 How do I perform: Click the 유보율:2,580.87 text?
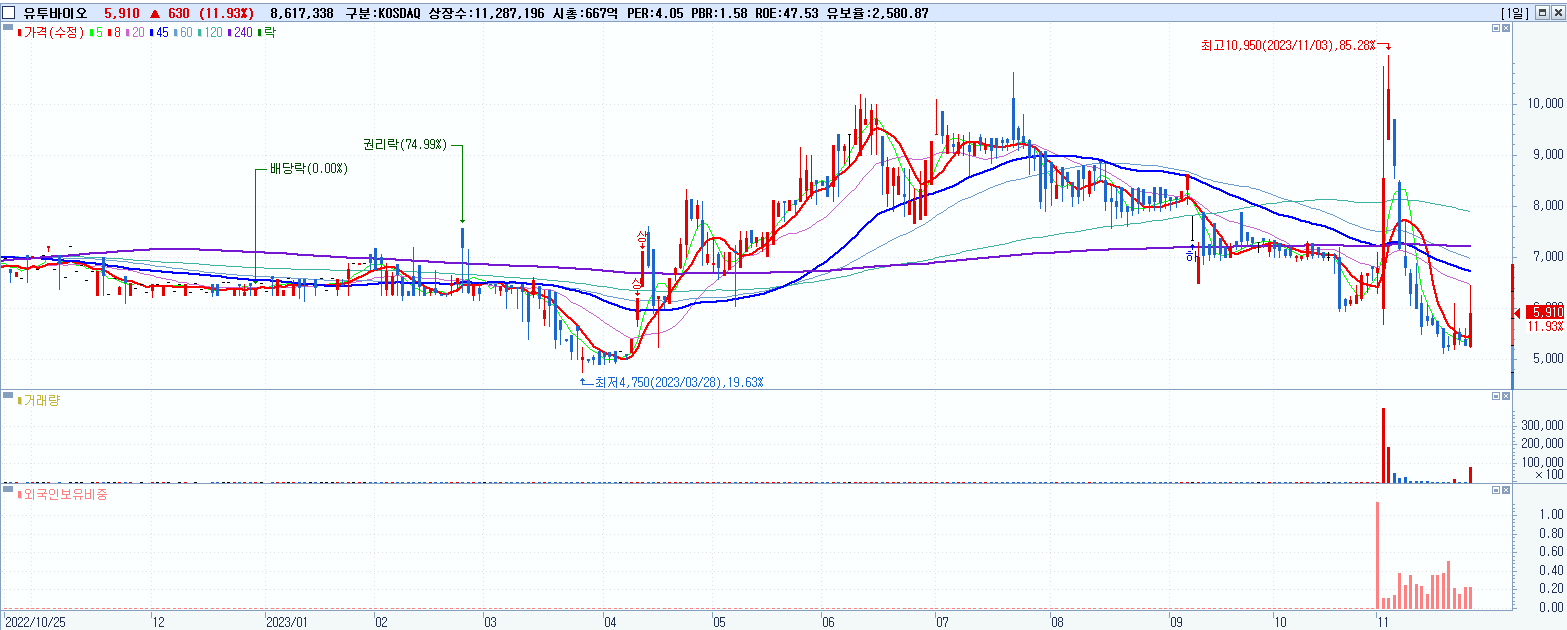[x=879, y=13]
